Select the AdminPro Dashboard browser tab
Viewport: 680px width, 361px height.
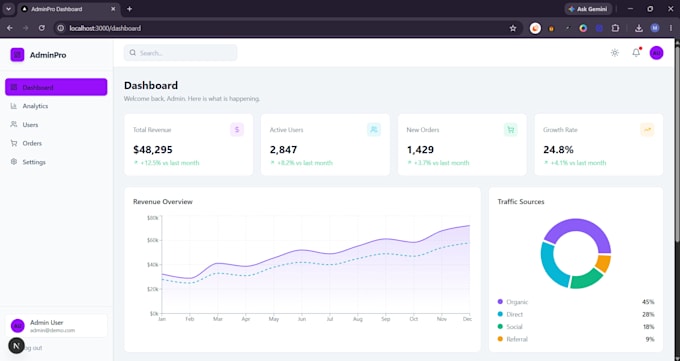pyautogui.click(x=69, y=9)
